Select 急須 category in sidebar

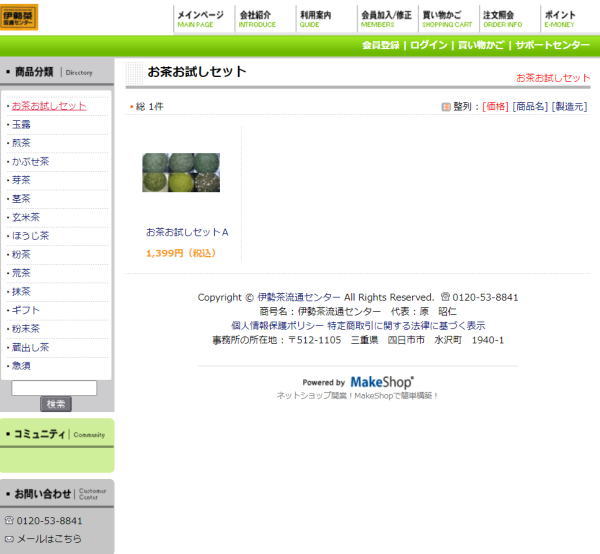(x=21, y=366)
